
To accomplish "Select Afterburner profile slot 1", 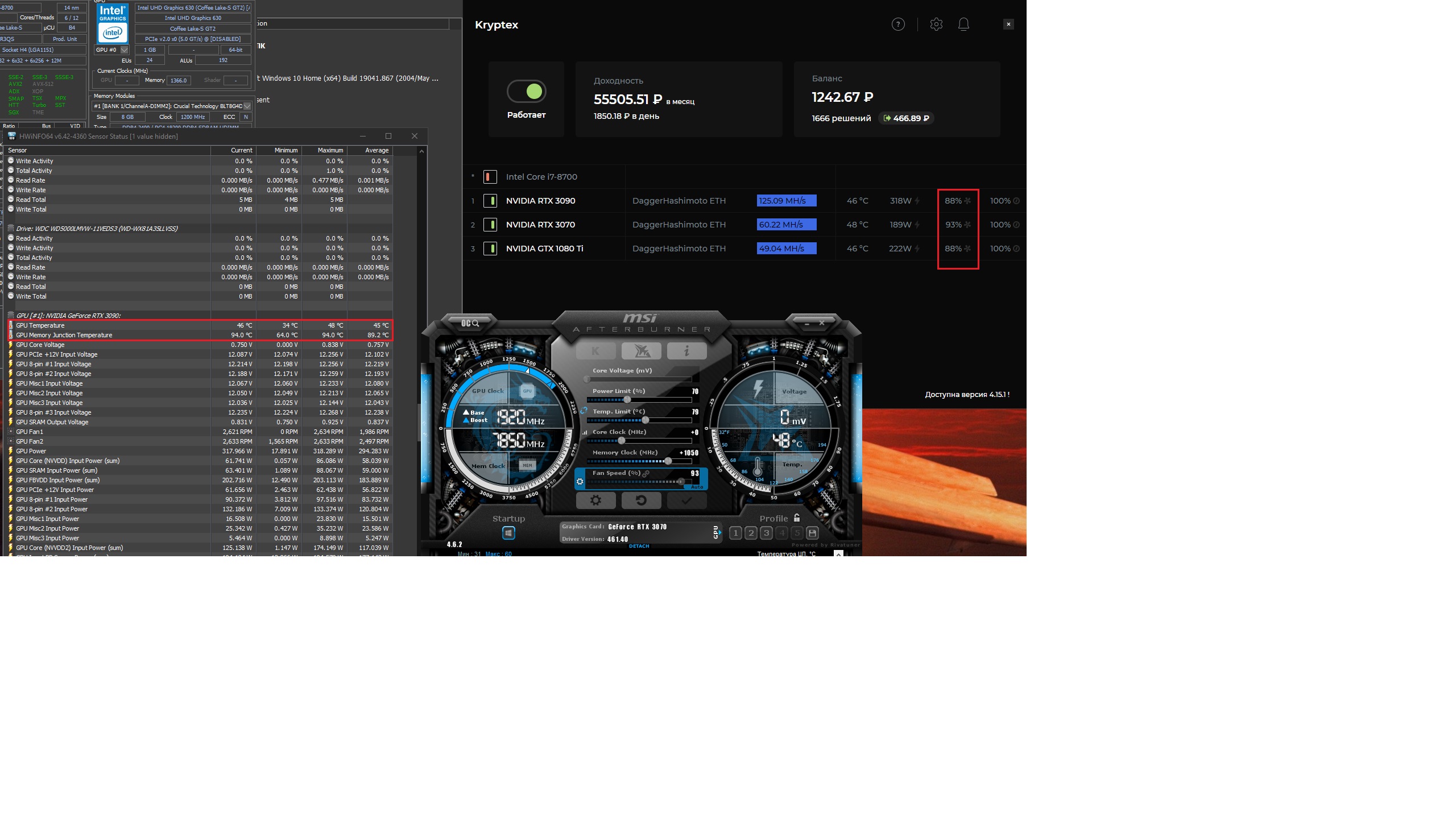I will [x=735, y=533].
